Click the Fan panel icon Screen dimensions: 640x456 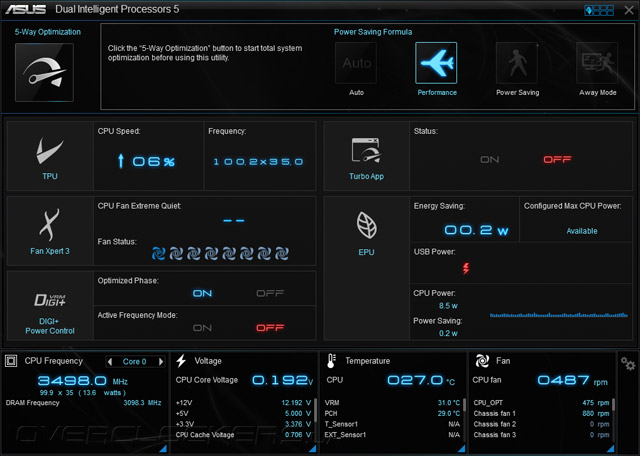pos(482,361)
